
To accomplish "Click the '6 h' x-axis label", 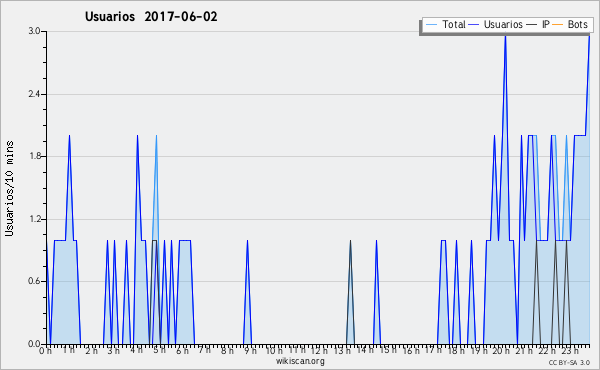I will click(x=182, y=350).
